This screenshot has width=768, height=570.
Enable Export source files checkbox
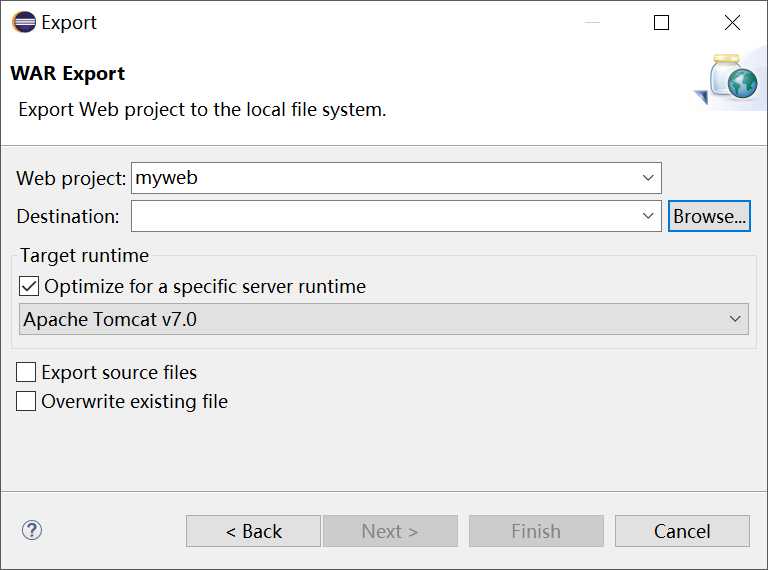pyautogui.click(x=25, y=372)
